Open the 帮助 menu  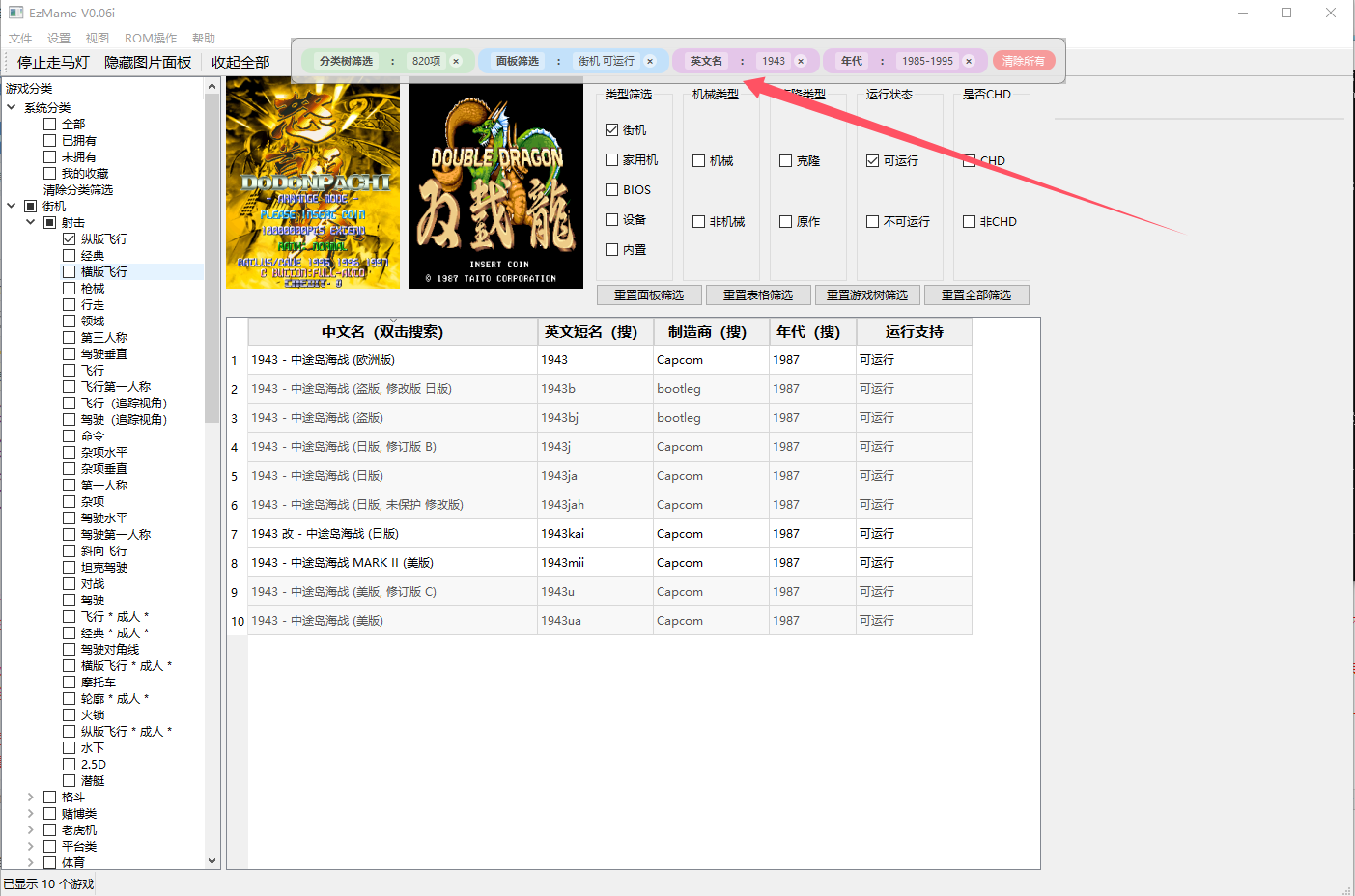[204, 39]
